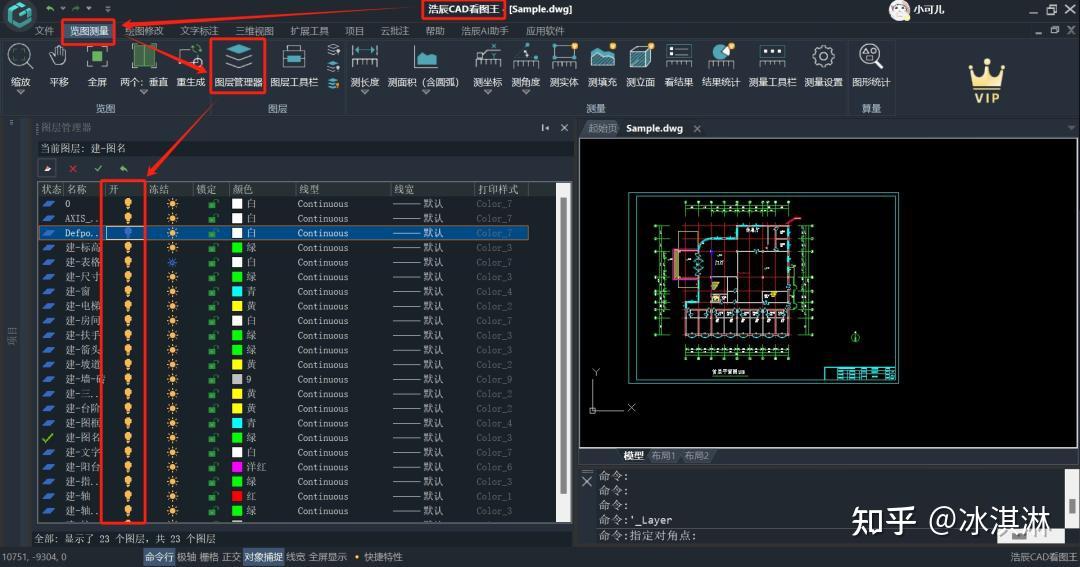Image resolution: width=1080 pixels, height=567 pixels.
Task: Expand the dropdown arrow under 测角度
Action: click(x=526, y=92)
